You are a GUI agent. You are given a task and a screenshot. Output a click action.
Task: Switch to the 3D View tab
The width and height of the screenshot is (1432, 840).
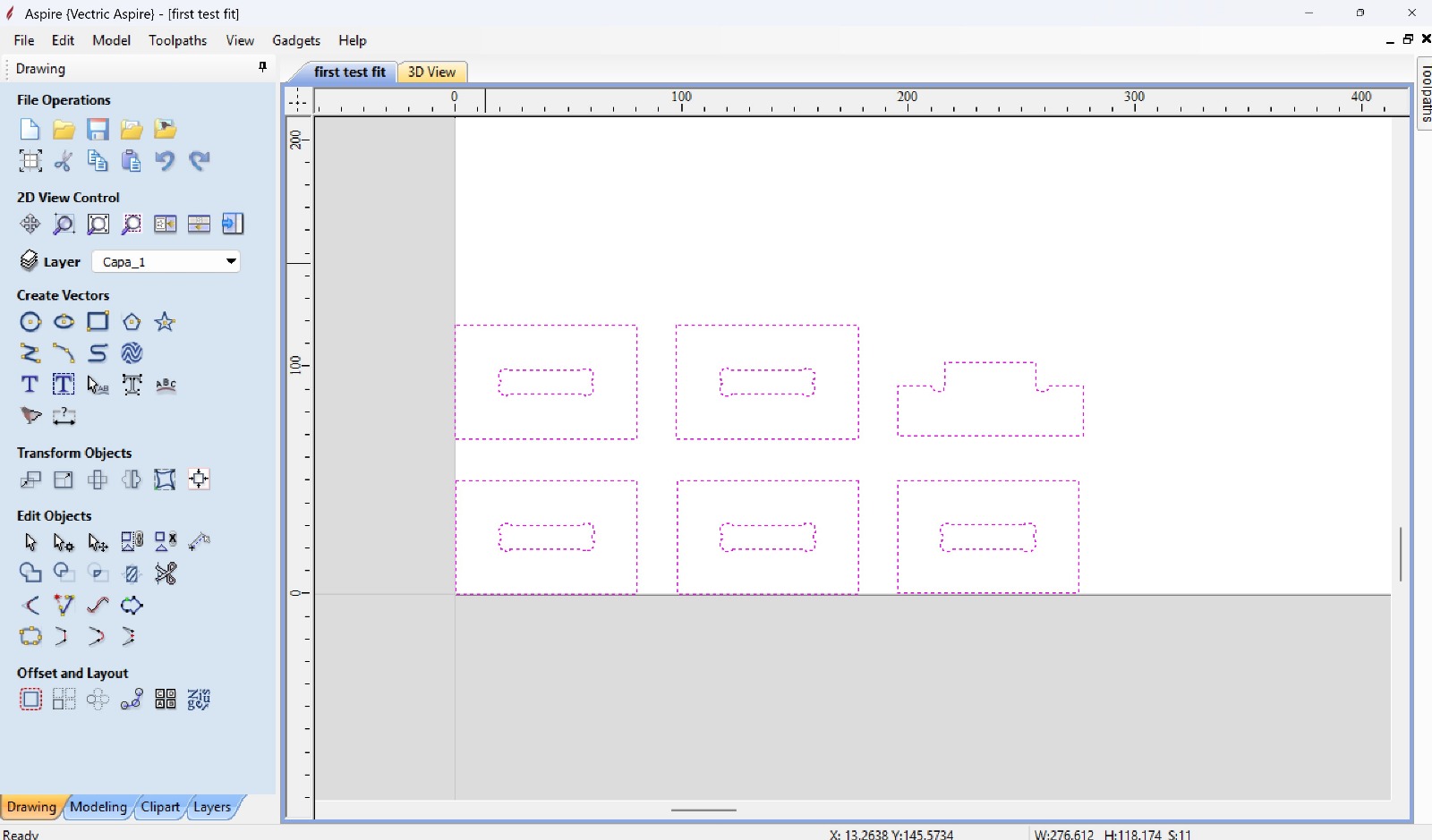coord(431,72)
